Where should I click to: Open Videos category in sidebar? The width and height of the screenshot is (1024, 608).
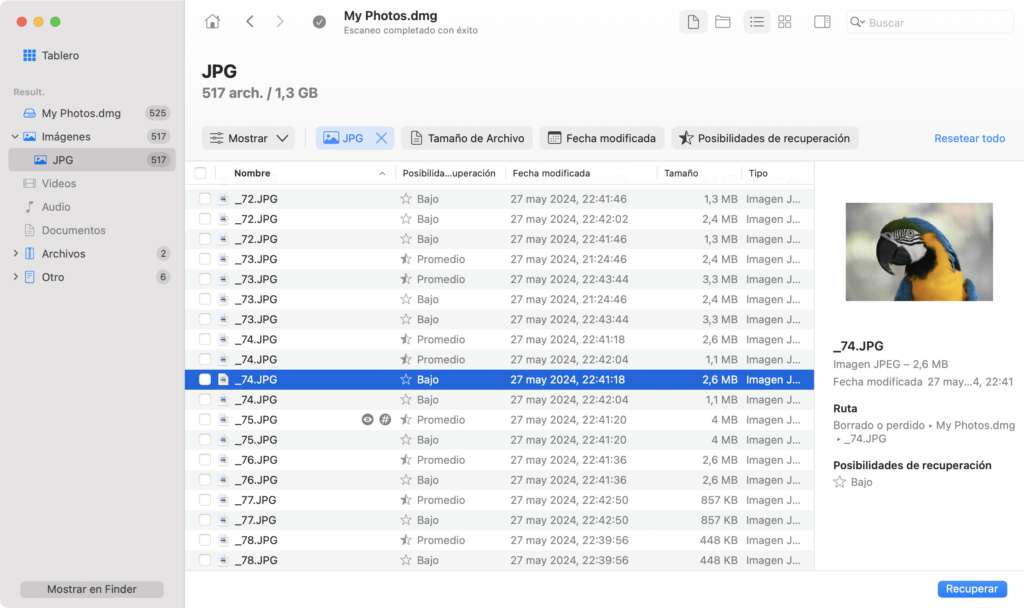pyautogui.click(x=58, y=184)
